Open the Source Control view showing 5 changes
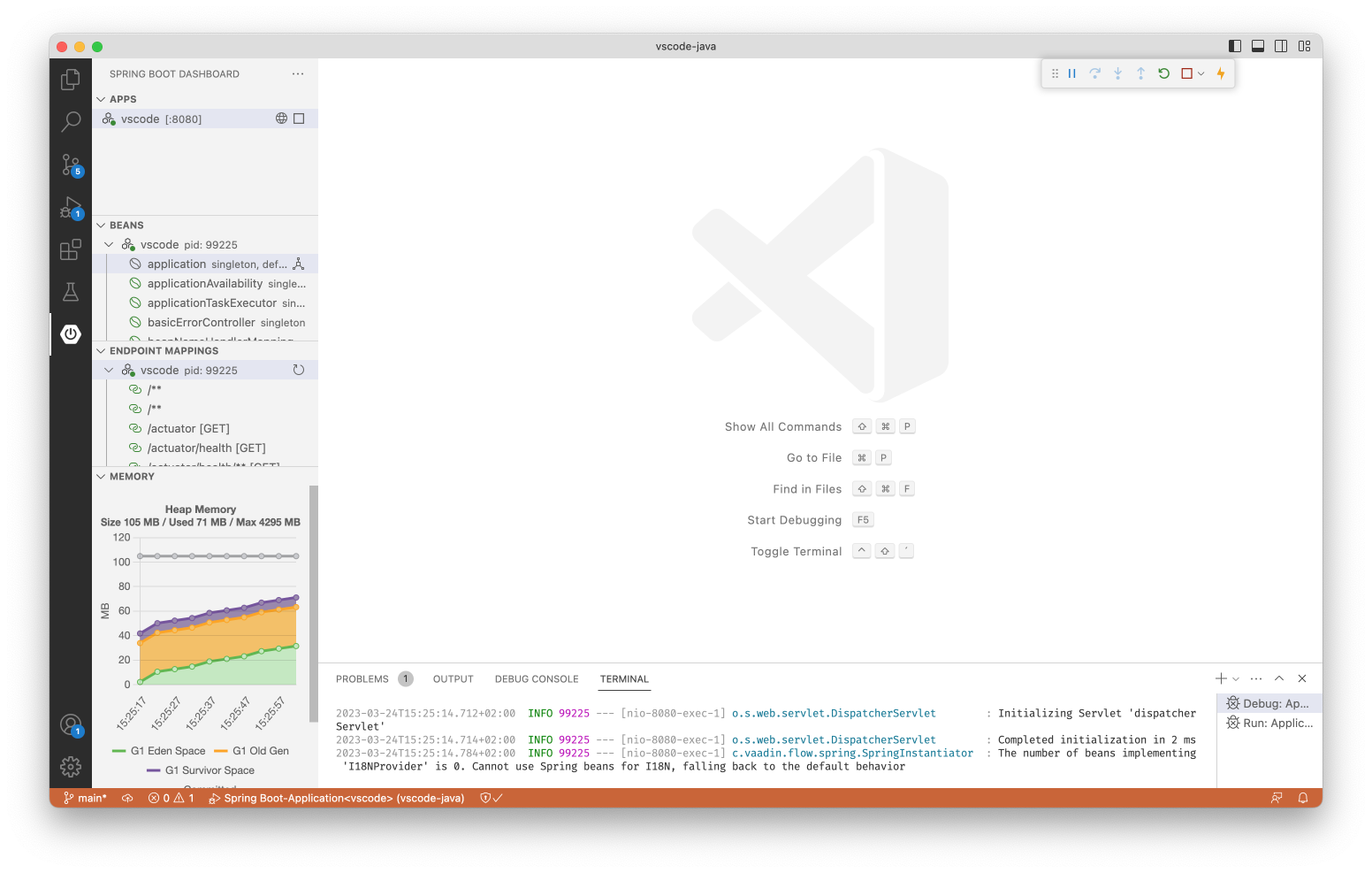This screenshot has height=873, width=1372. click(71, 164)
